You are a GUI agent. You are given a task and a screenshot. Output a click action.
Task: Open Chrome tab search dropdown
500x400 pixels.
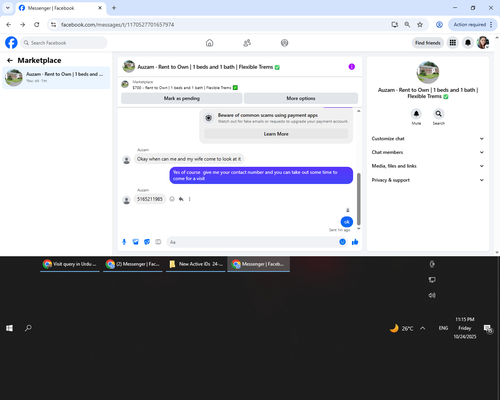pos(7,8)
